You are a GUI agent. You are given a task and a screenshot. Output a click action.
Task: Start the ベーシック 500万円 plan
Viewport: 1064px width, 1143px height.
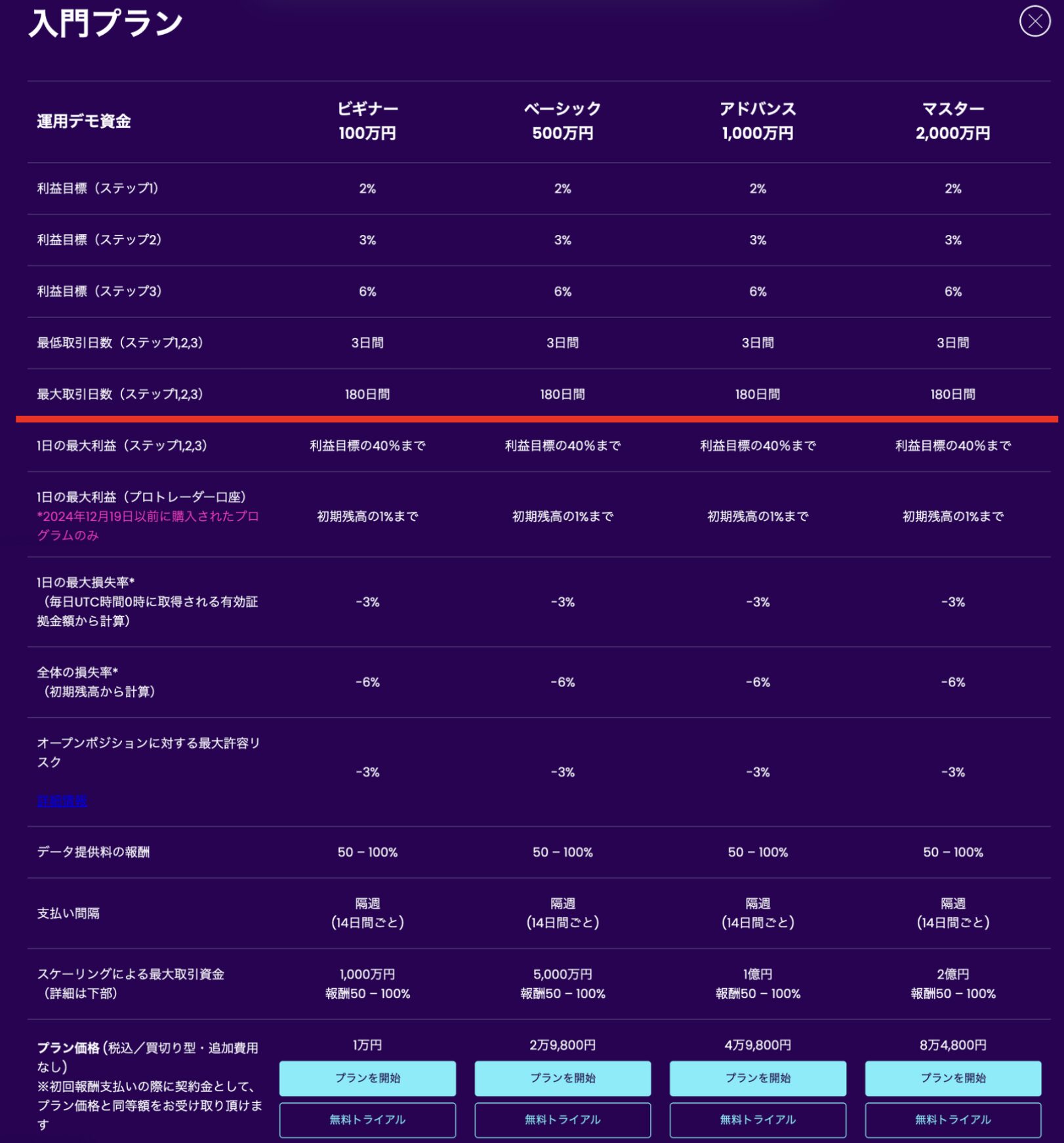(x=562, y=1078)
